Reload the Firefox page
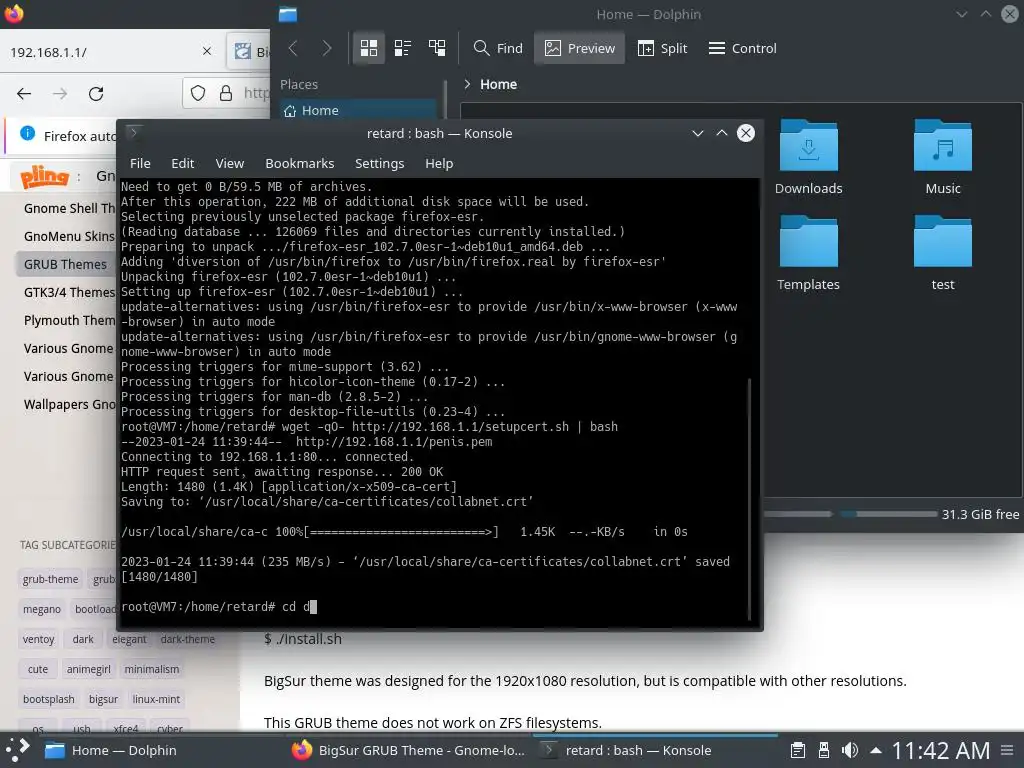The image size is (1024, 768). (96, 94)
